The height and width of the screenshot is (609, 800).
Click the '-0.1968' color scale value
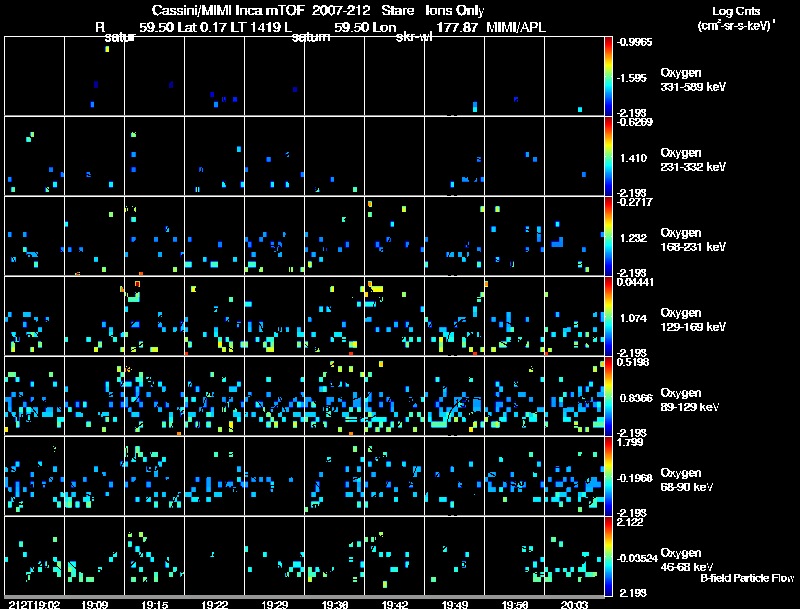coord(634,478)
